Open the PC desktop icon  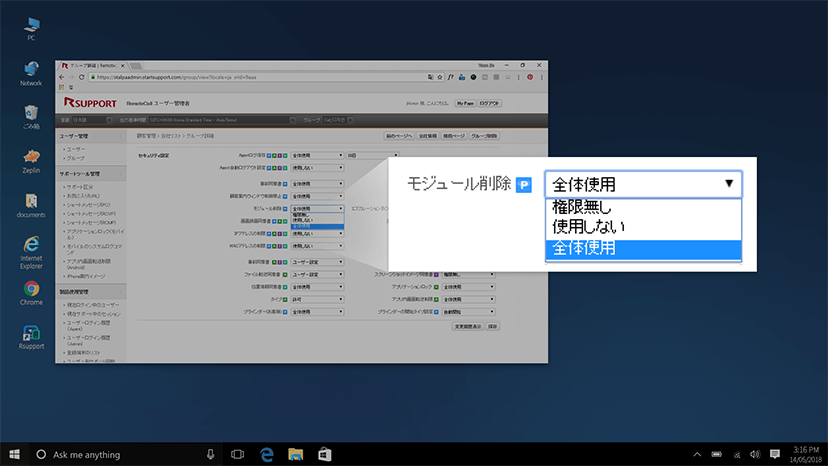(x=31, y=29)
